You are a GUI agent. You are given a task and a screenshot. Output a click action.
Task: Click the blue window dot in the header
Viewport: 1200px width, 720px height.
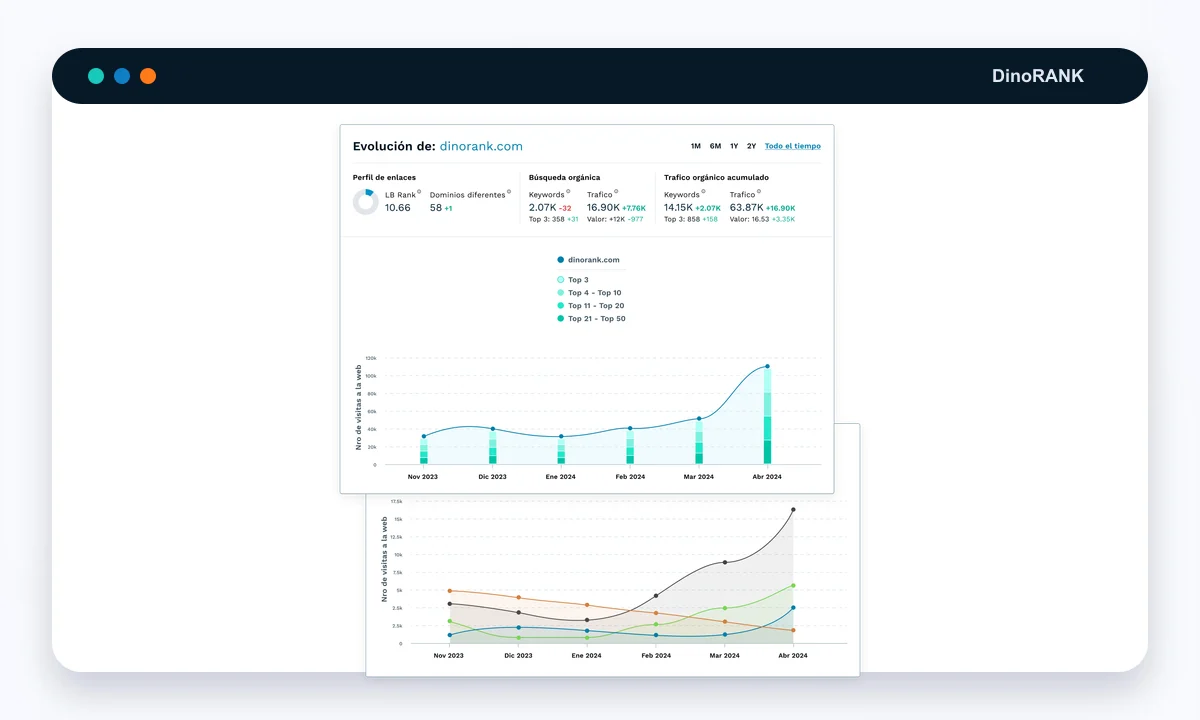tap(122, 76)
